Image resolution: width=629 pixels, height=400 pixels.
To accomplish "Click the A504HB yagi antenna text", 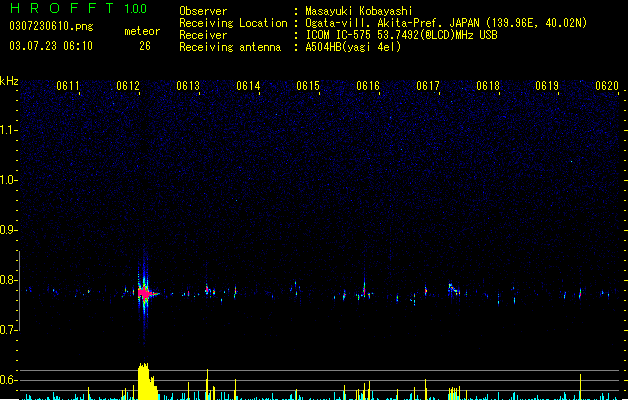I will pyautogui.click(x=353, y=47).
